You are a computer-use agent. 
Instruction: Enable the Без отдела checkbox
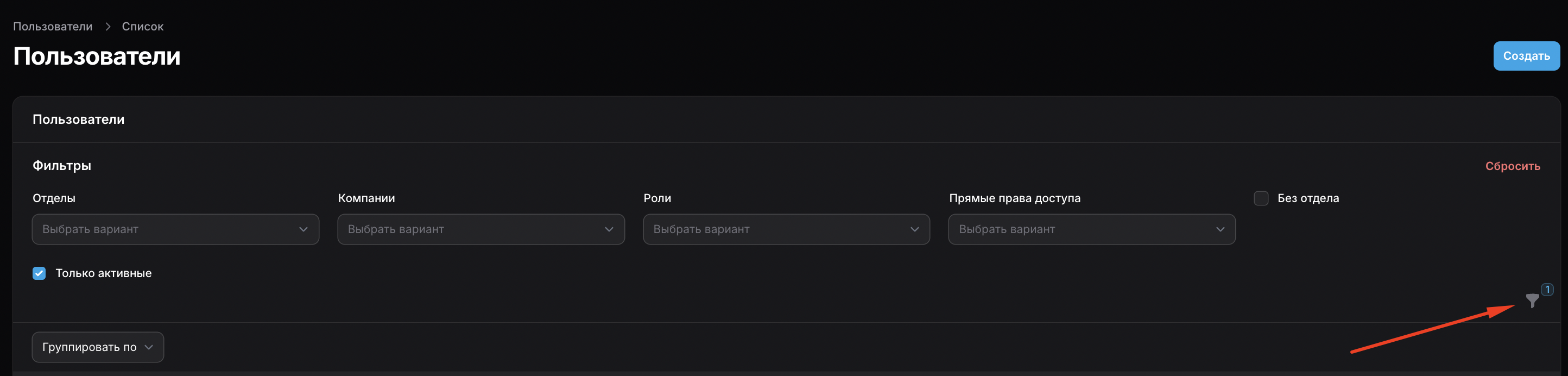(1261, 199)
